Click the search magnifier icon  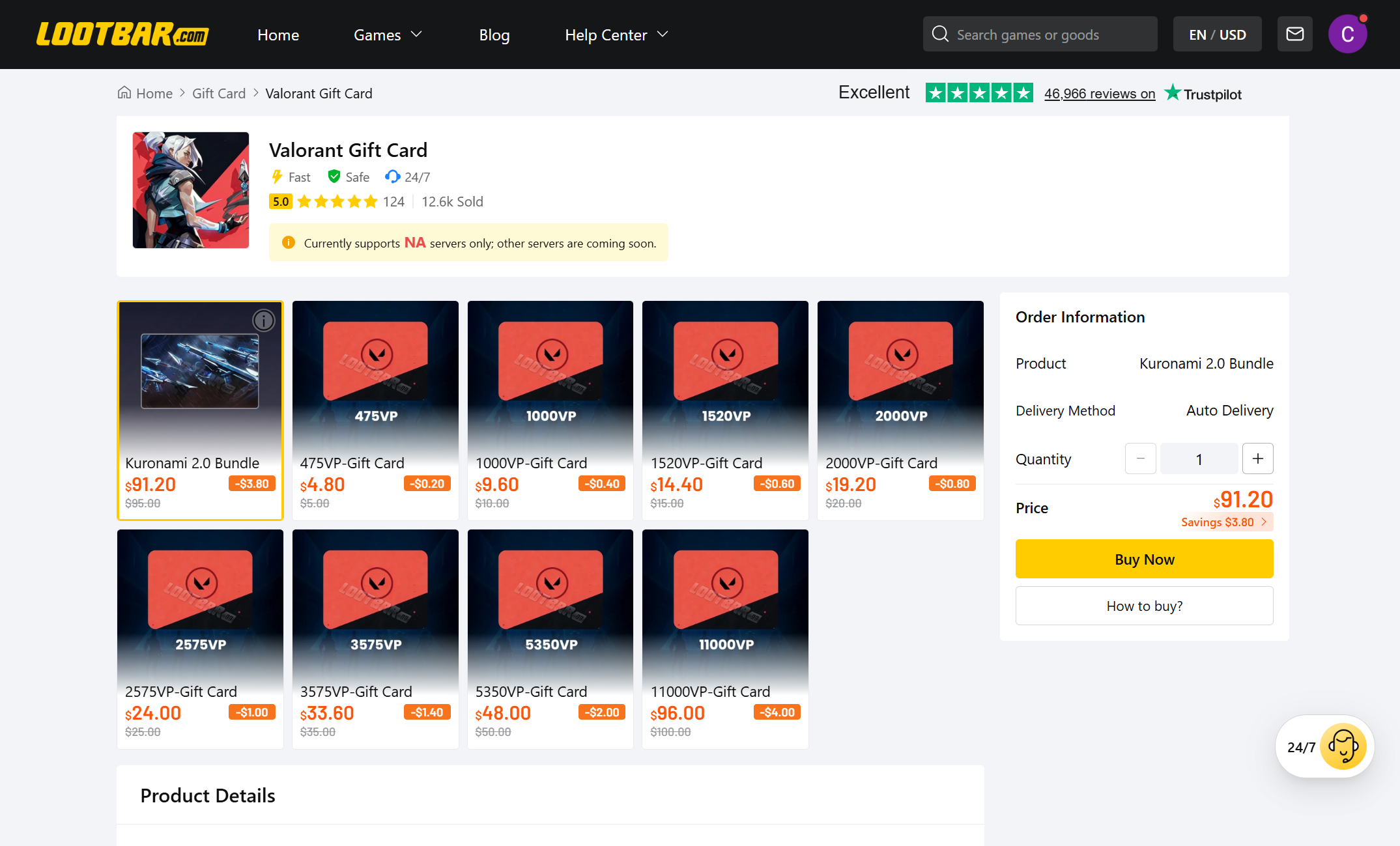(940, 34)
